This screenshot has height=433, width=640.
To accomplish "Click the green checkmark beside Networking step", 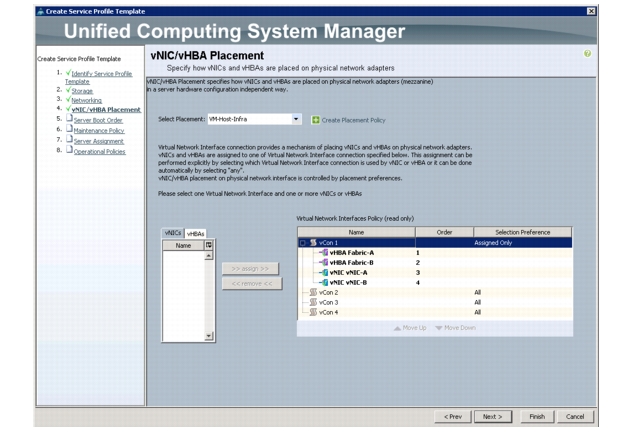I will [x=68, y=99].
